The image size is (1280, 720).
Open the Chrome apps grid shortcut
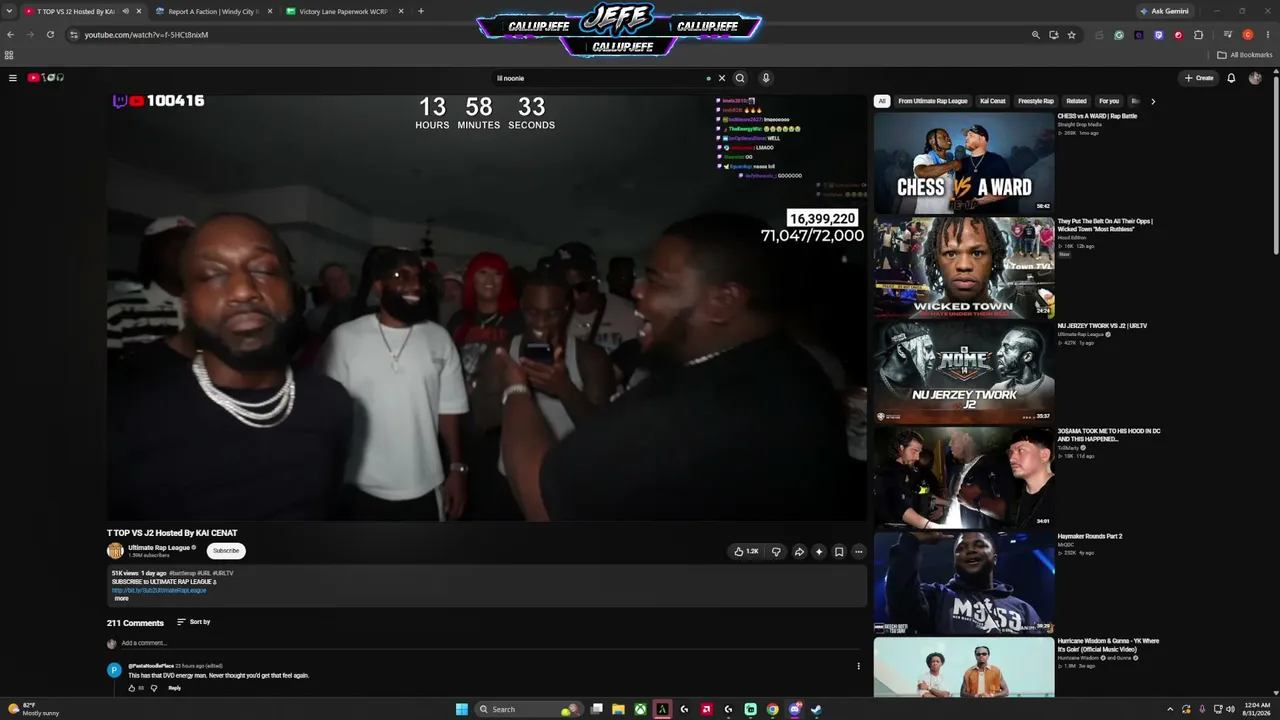point(9,55)
